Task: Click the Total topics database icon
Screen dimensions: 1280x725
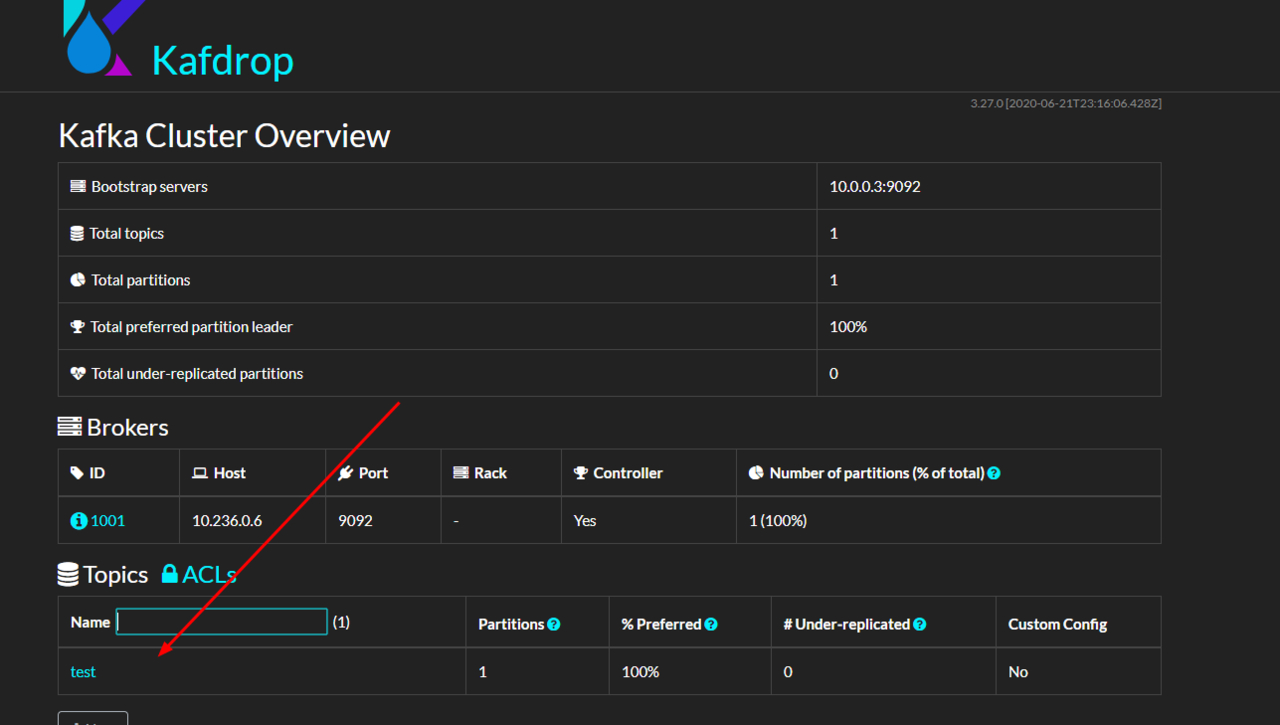Action: pyautogui.click(x=77, y=233)
